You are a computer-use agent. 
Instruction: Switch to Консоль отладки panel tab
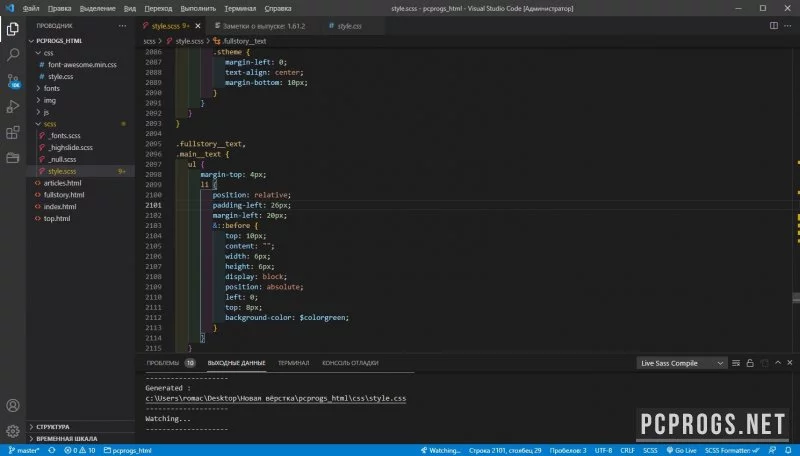click(x=350, y=363)
